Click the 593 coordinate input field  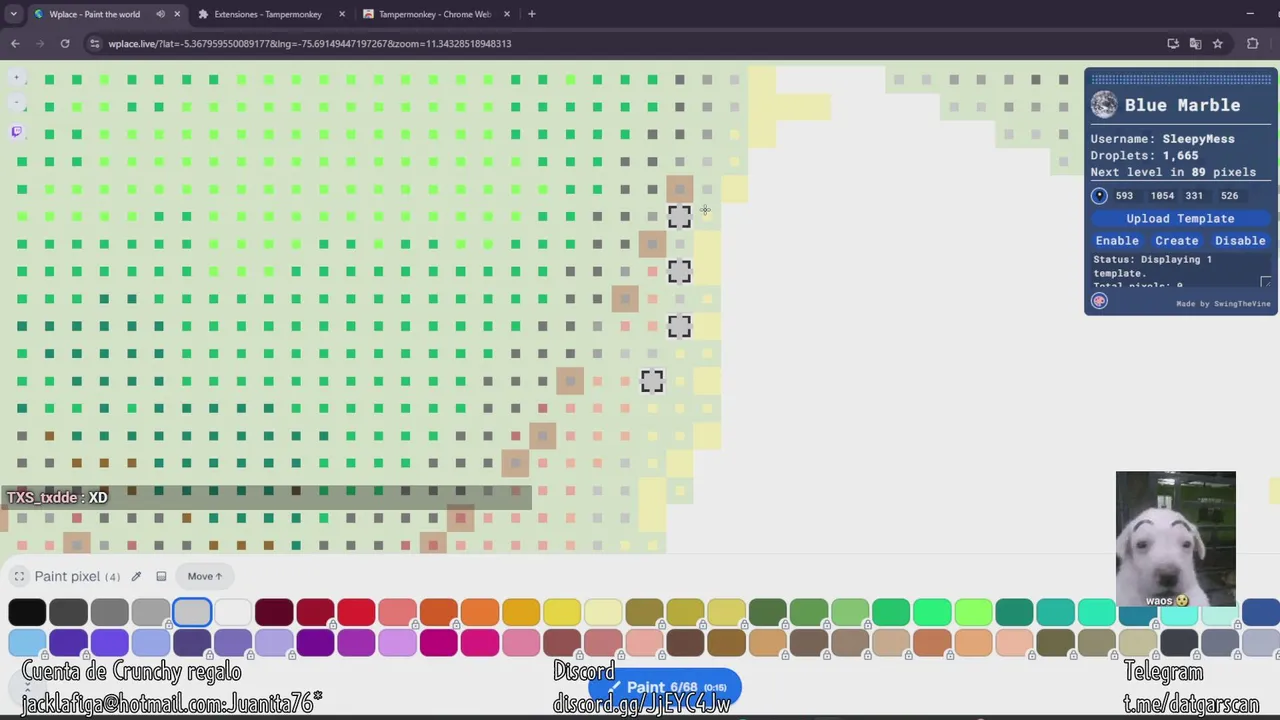1125,196
